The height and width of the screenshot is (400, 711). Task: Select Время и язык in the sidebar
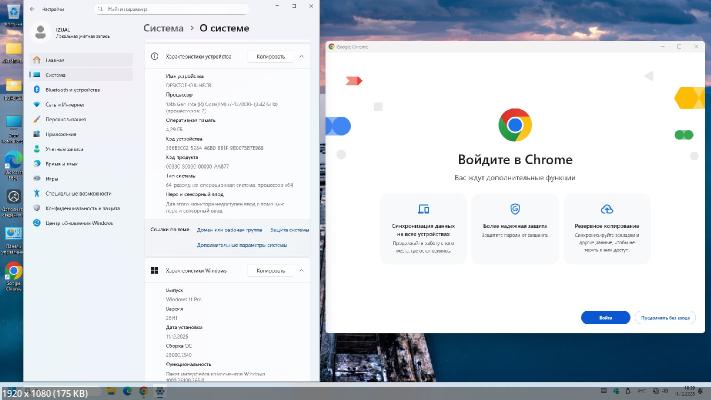click(62, 163)
